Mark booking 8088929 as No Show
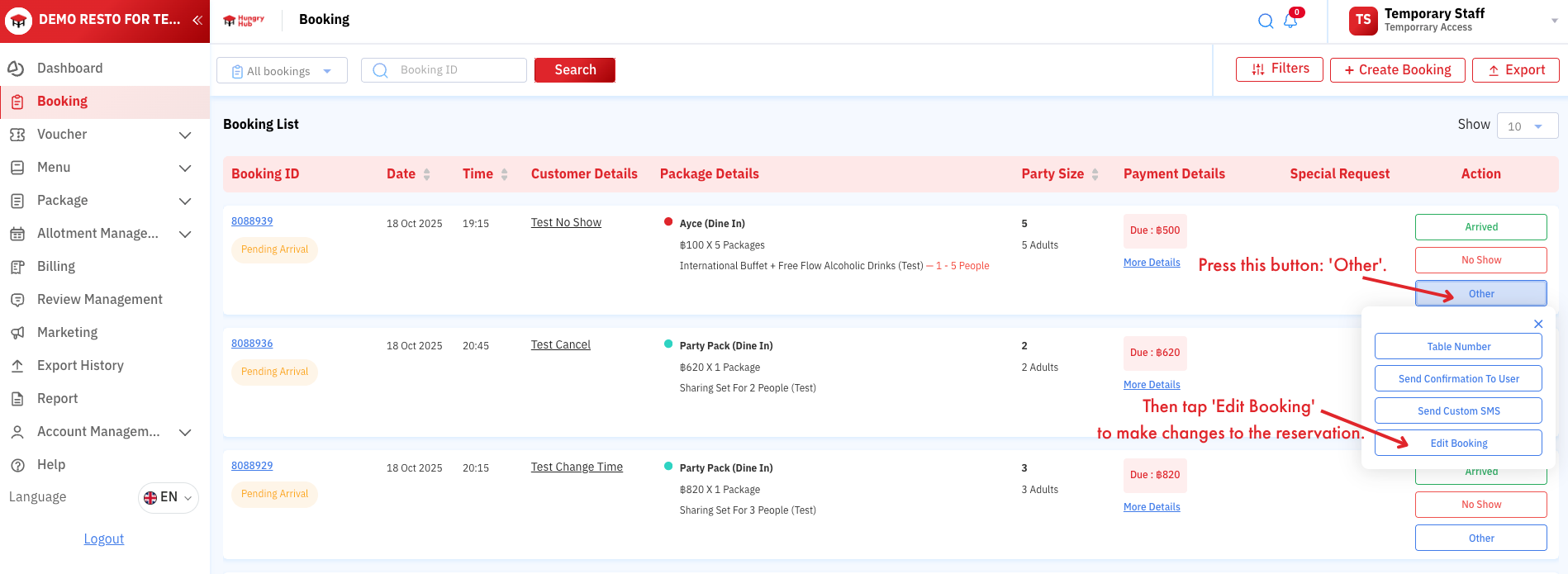 [1481, 505]
